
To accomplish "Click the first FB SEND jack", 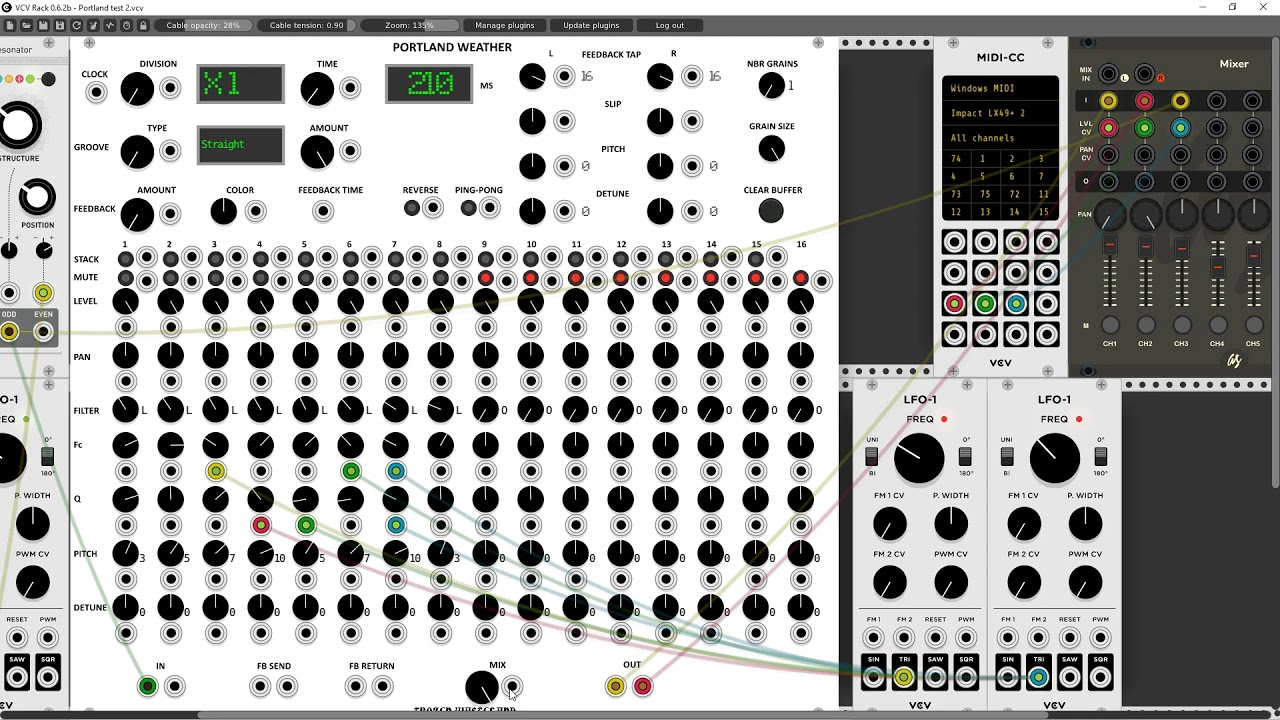I will [260, 686].
